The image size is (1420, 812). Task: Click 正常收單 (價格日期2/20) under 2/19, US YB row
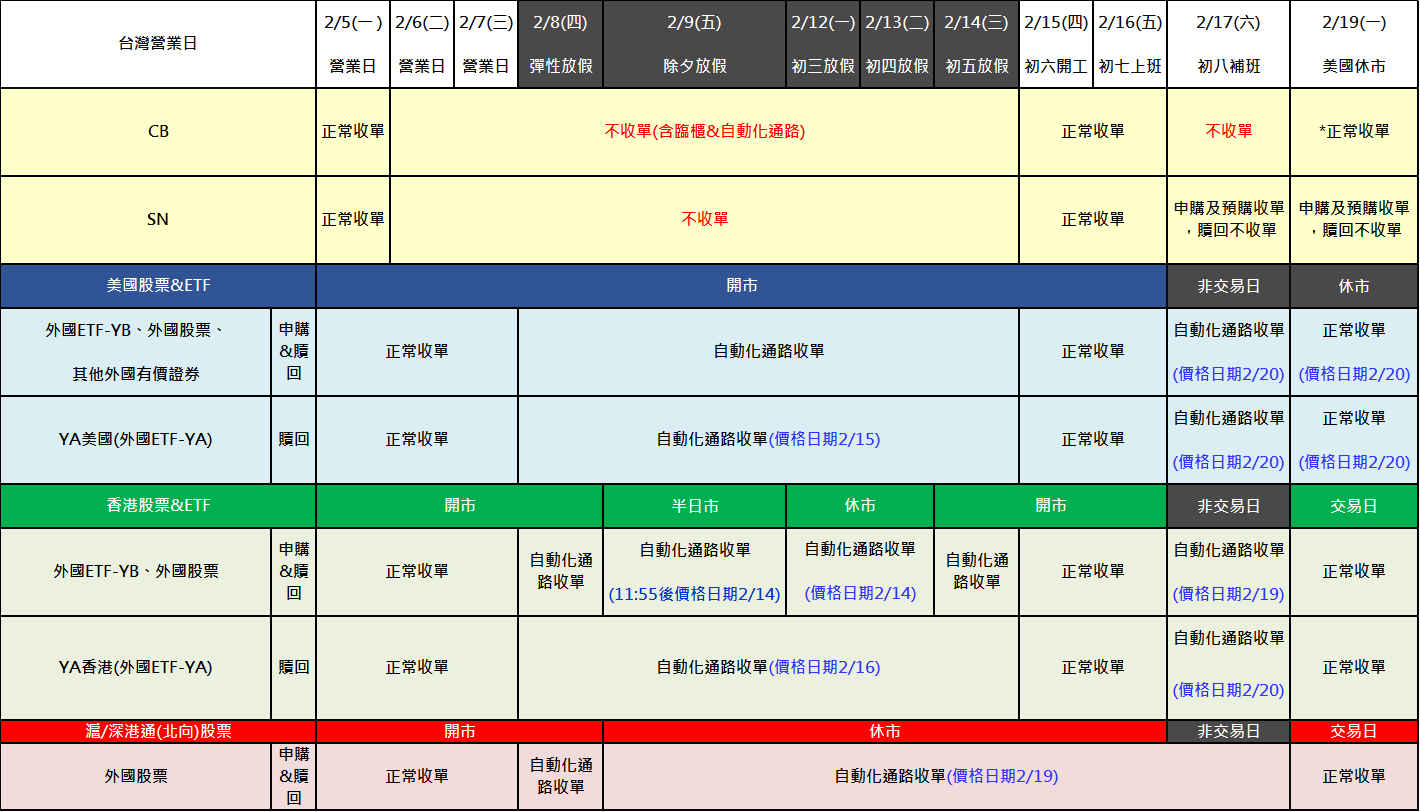click(1355, 352)
